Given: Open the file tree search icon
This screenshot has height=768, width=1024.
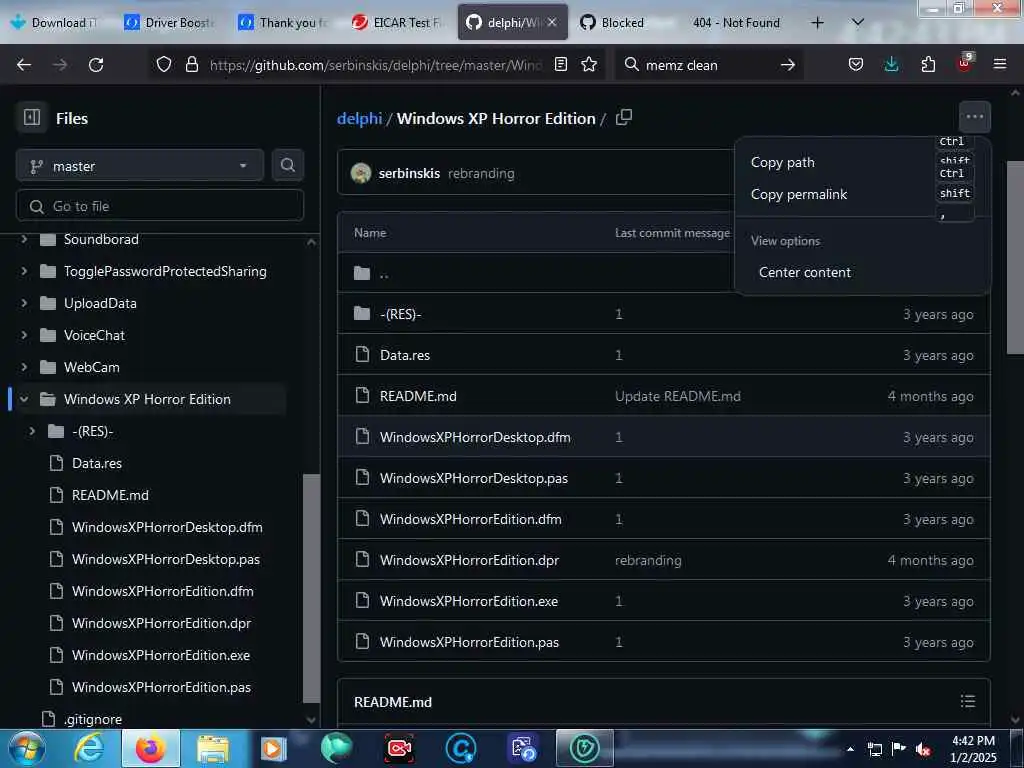Looking at the screenshot, I should 287,165.
